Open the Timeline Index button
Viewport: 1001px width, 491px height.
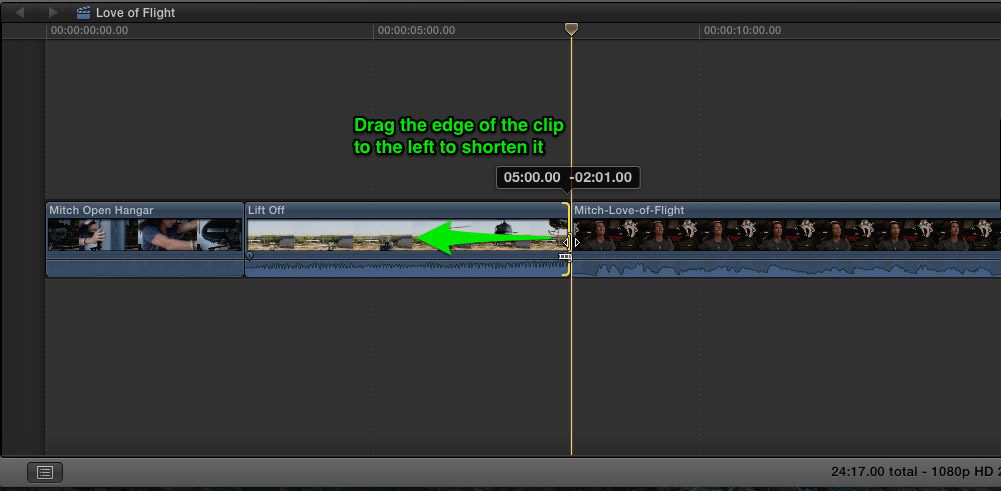[x=45, y=472]
